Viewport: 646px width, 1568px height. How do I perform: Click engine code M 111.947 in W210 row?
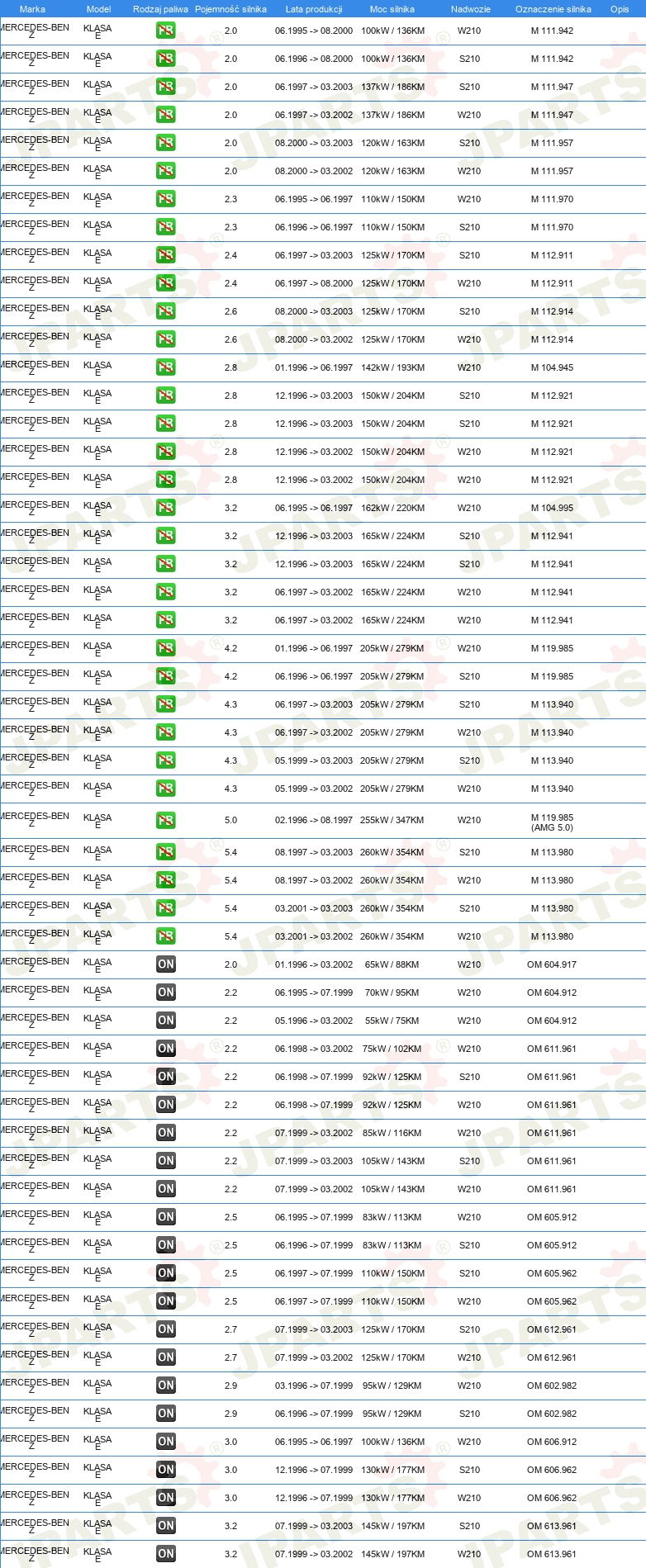tap(552, 115)
